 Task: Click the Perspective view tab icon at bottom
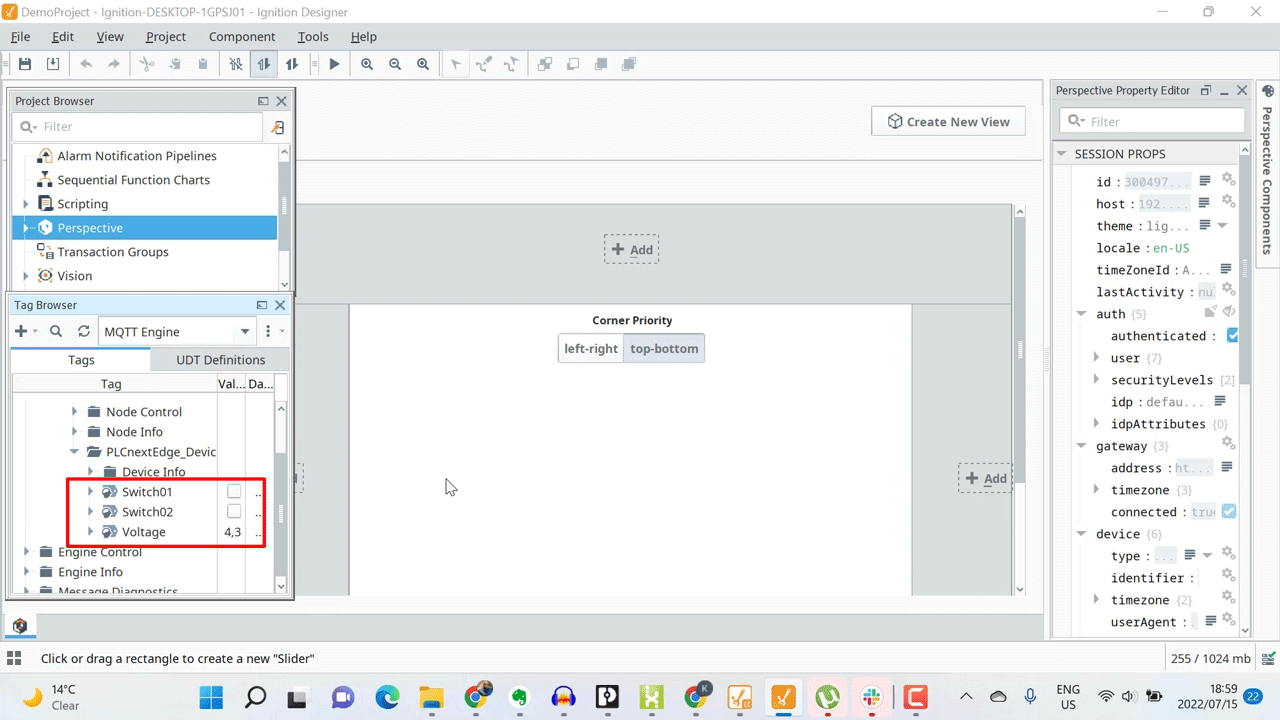[19, 626]
